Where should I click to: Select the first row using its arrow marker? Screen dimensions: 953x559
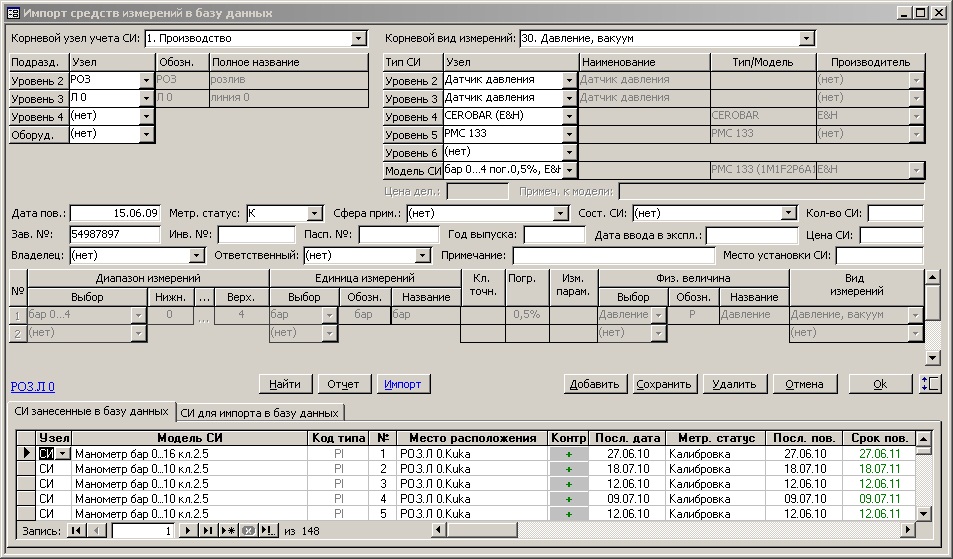click(27, 454)
